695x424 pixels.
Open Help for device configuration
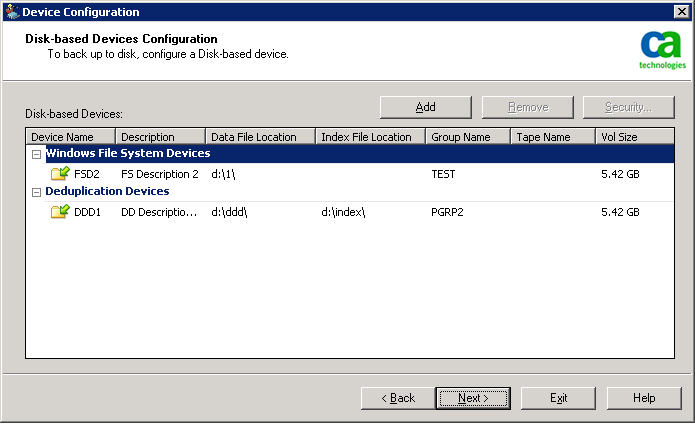(644, 398)
